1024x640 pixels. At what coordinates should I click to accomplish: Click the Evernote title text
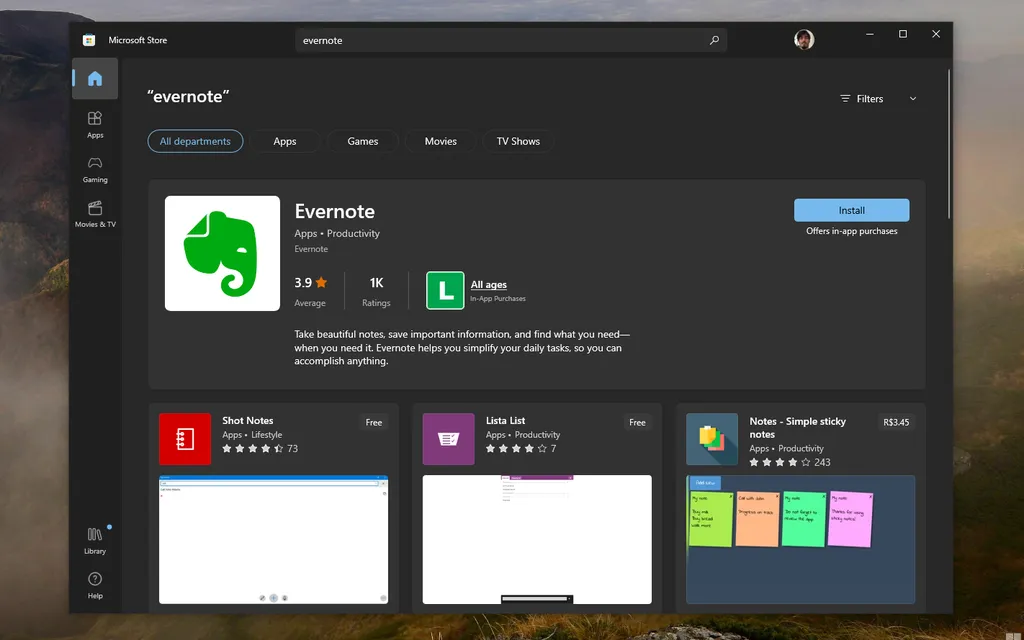tap(334, 211)
